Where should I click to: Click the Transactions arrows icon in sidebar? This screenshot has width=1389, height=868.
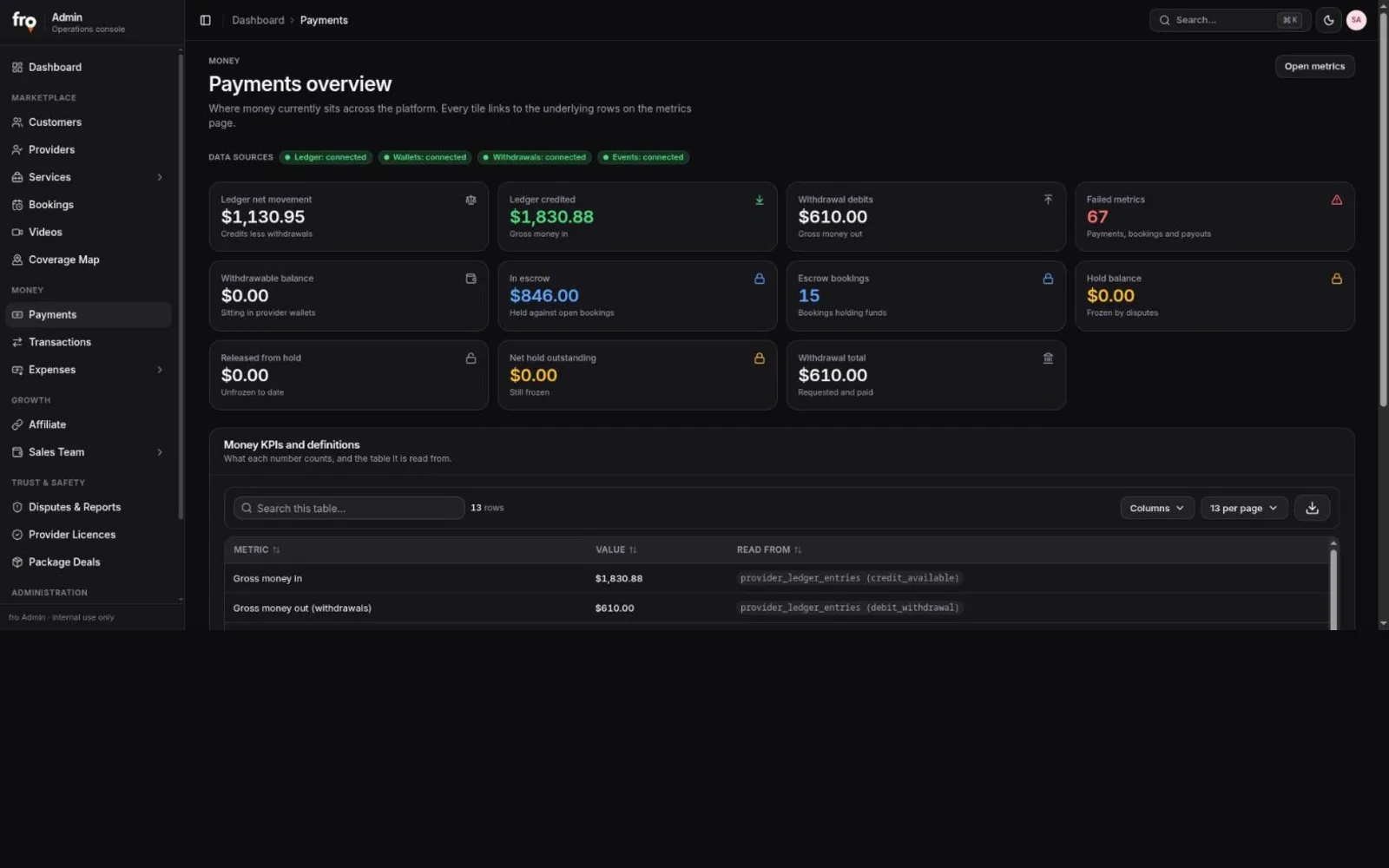point(17,342)
